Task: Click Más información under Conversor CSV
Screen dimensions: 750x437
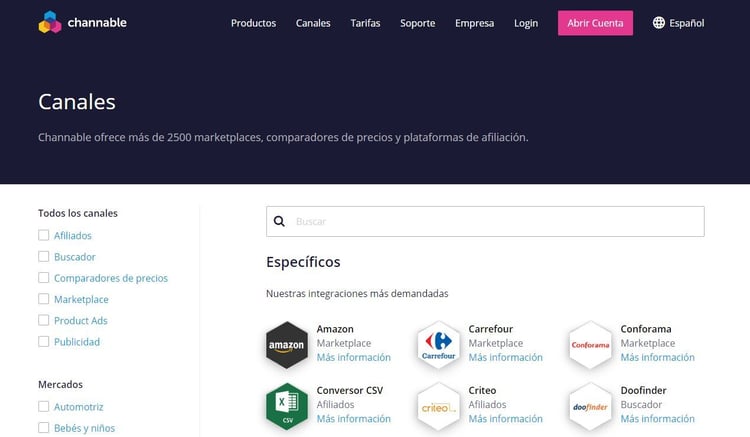Action: coord(353,418)
